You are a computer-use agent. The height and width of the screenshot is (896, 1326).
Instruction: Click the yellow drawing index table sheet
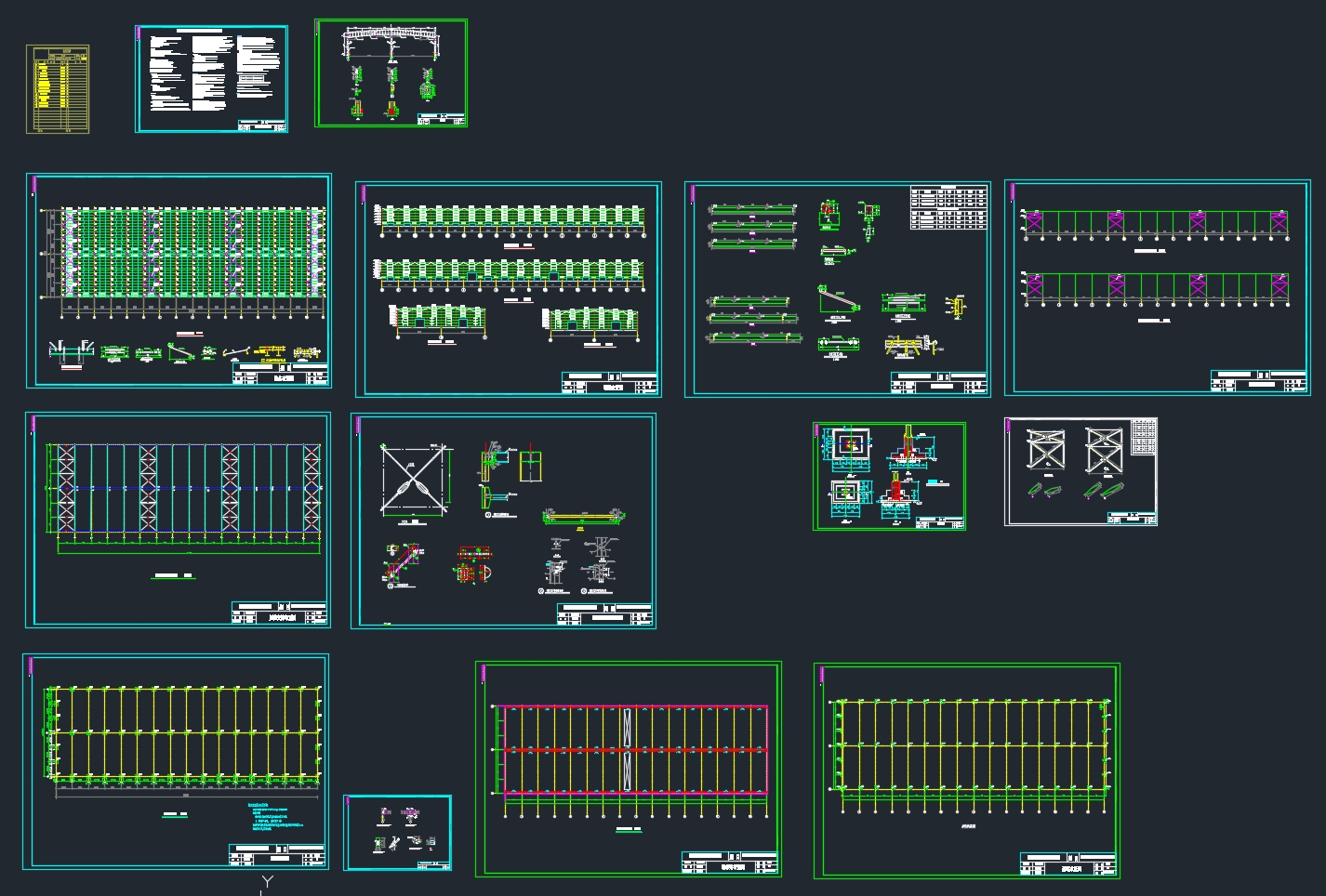[58, 89]
